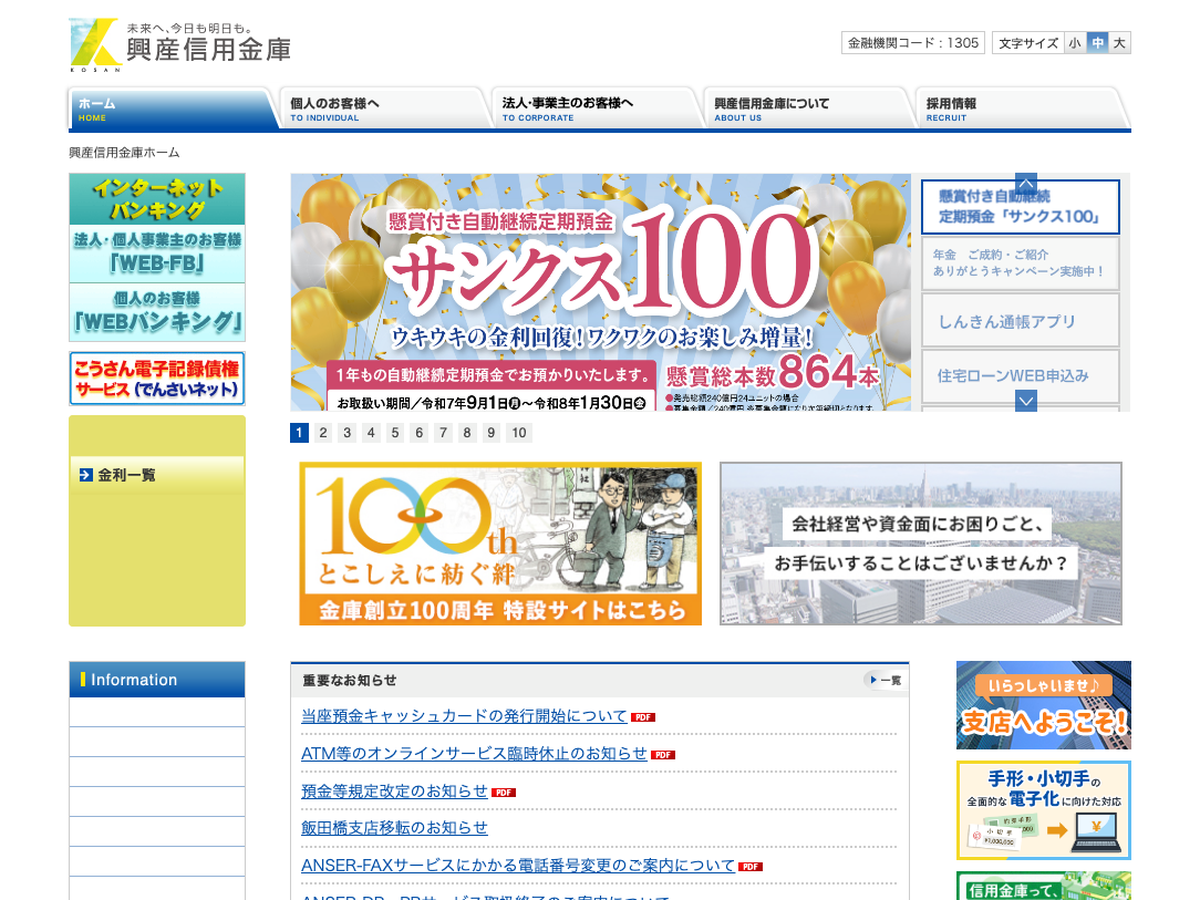Image resolution: width=1200 pixels, height=900 pixels.
Task: Set font size to 大
Action: 1119,43
